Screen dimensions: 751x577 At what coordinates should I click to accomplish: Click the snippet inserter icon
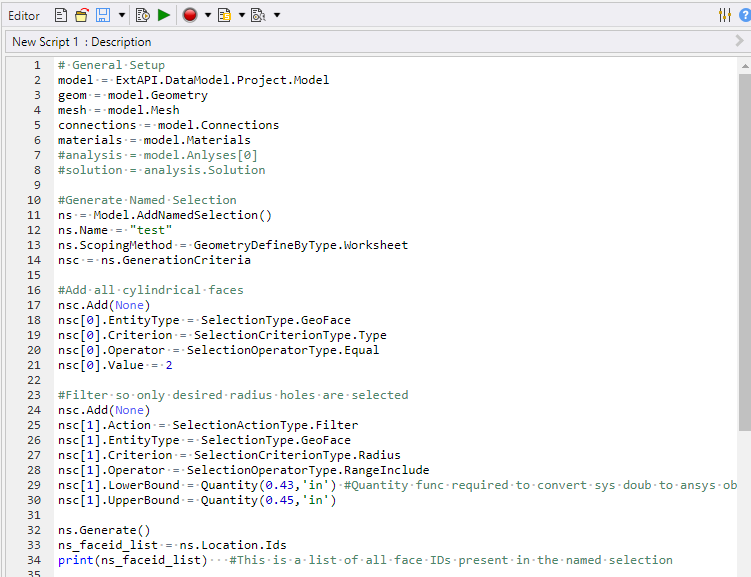[225, 15]
